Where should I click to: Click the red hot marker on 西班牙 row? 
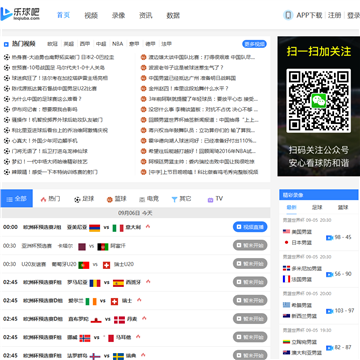click(148, 282)
